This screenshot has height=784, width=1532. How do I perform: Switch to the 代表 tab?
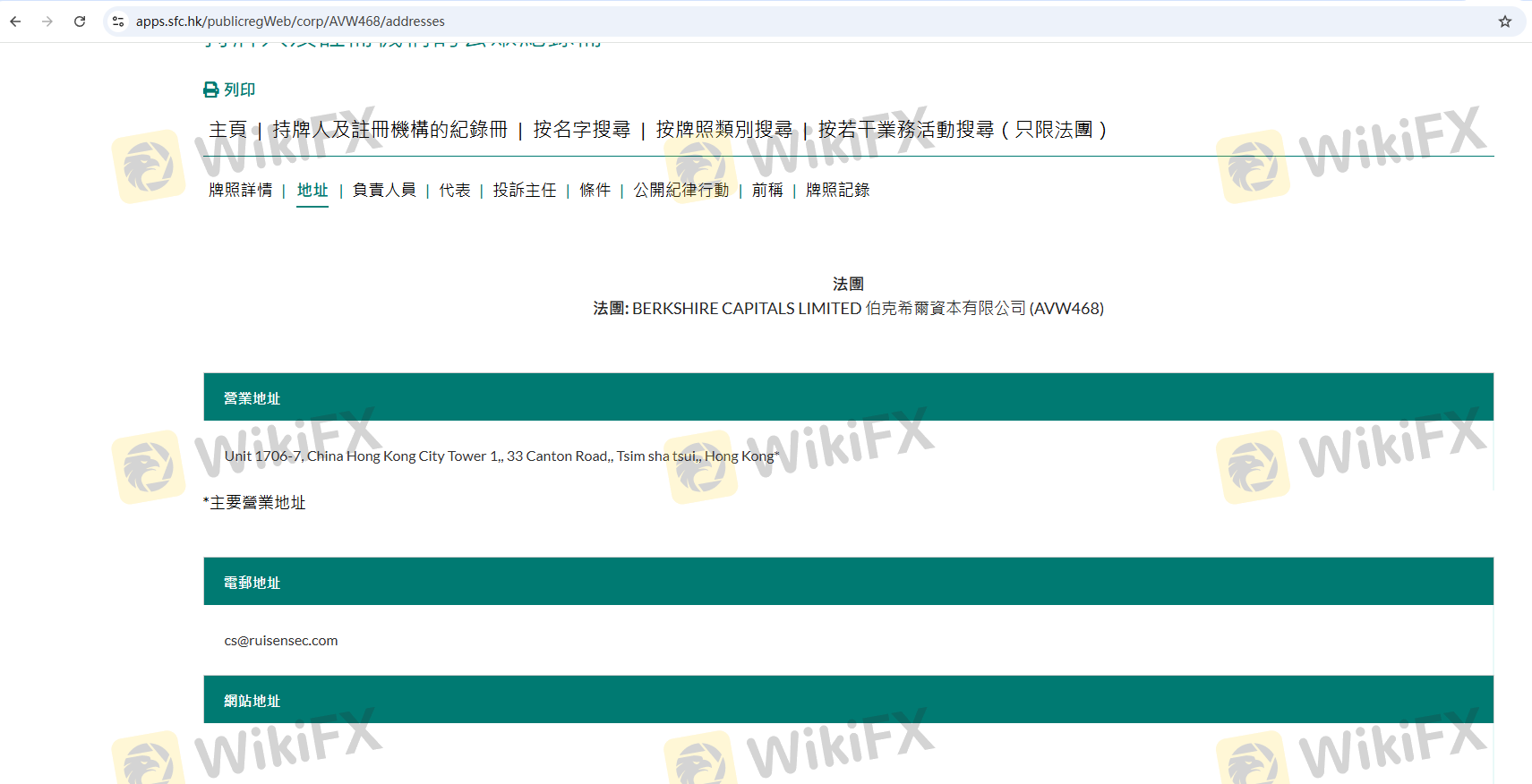tap(455, 190)
